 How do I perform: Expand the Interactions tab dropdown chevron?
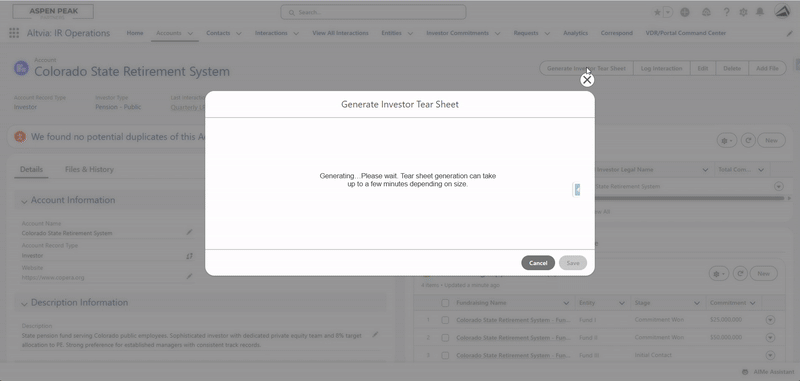coord(296,34)
